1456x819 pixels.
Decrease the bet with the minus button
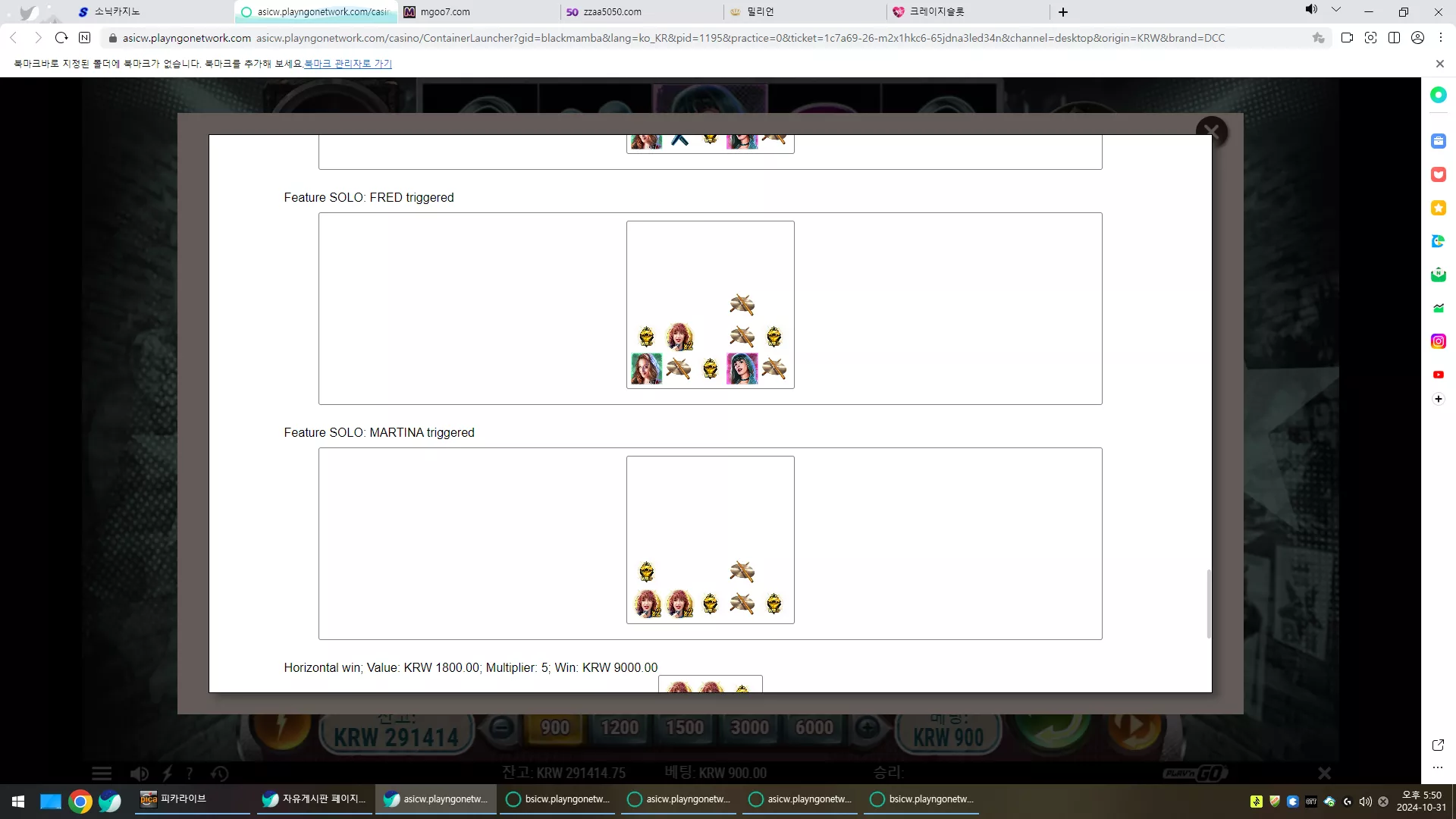pos(500,728)
